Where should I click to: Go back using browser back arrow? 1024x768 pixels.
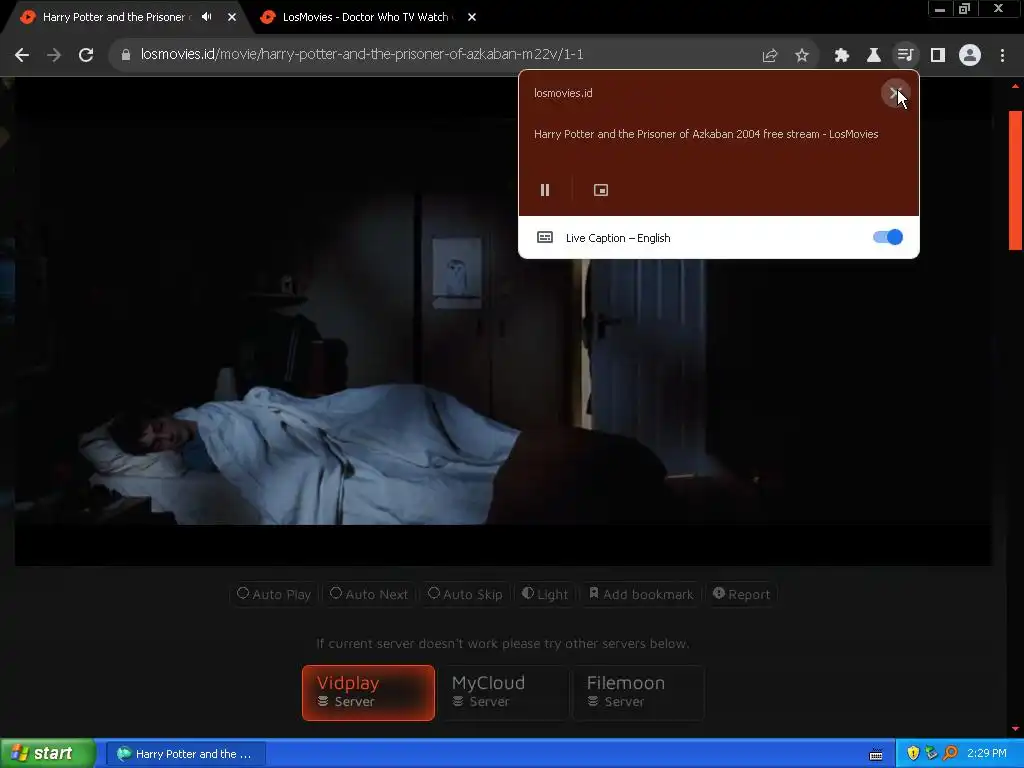(22, 56)
